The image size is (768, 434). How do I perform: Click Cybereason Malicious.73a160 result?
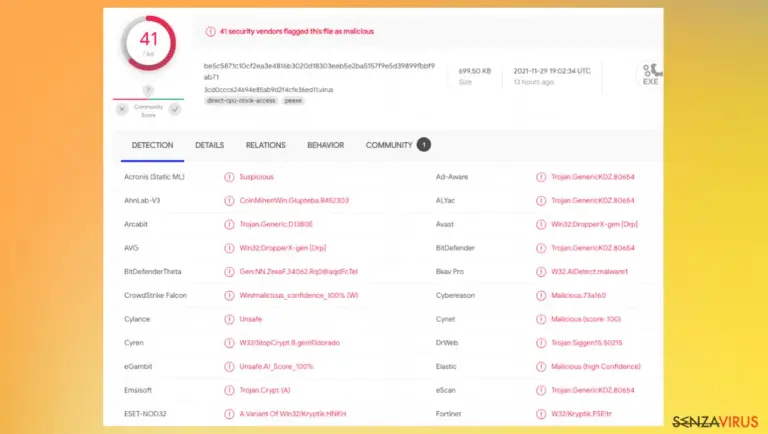pos(578,295)
